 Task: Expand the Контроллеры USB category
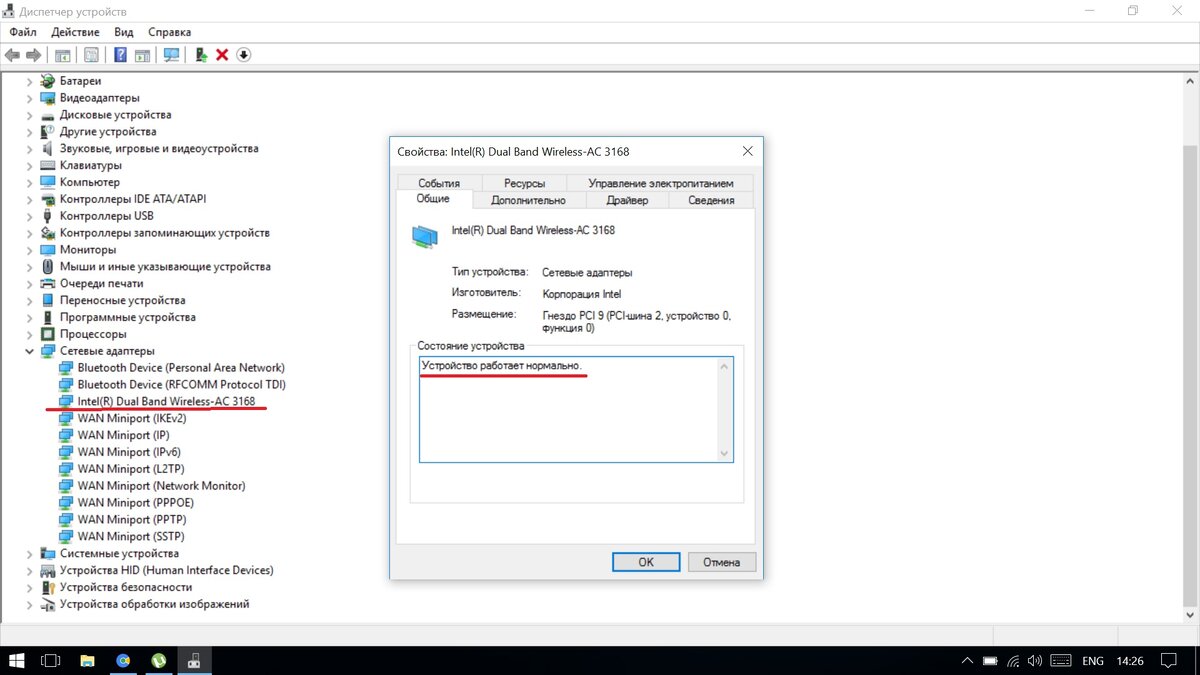click(x=29, y=216)
